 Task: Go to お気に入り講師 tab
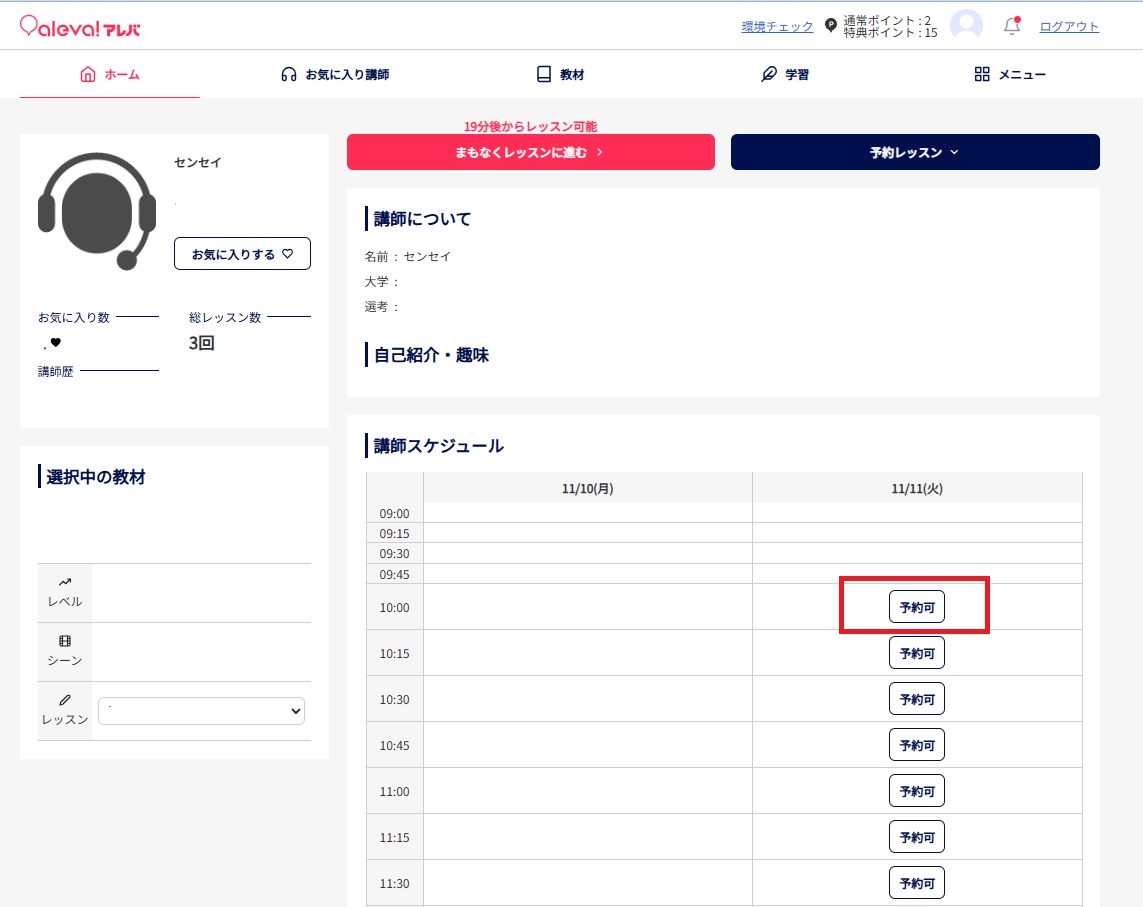click(x=335, y=74)
